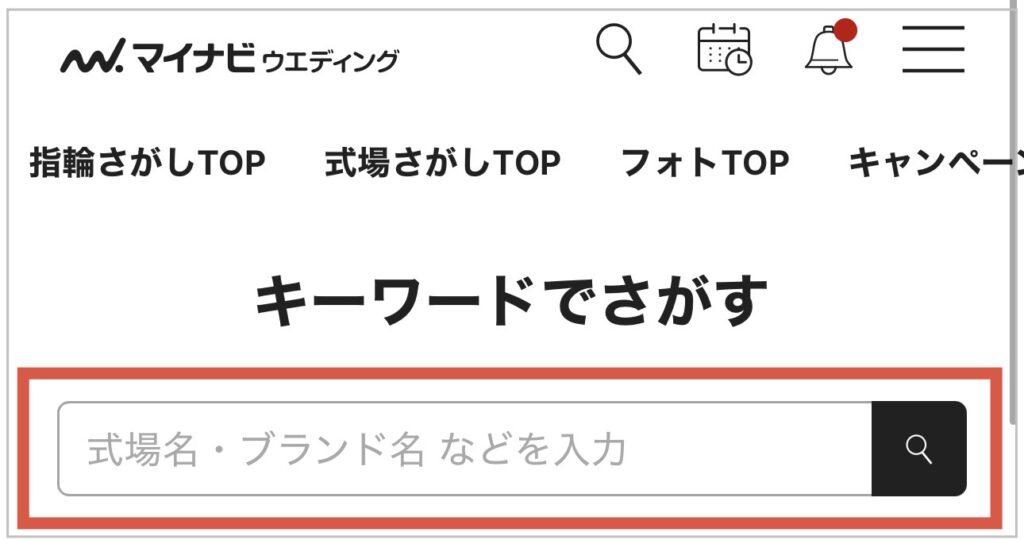Screen dimensions: 1024x540
Task: Switch to 式場さがしTOP tab
Action: tap(443, 163)
